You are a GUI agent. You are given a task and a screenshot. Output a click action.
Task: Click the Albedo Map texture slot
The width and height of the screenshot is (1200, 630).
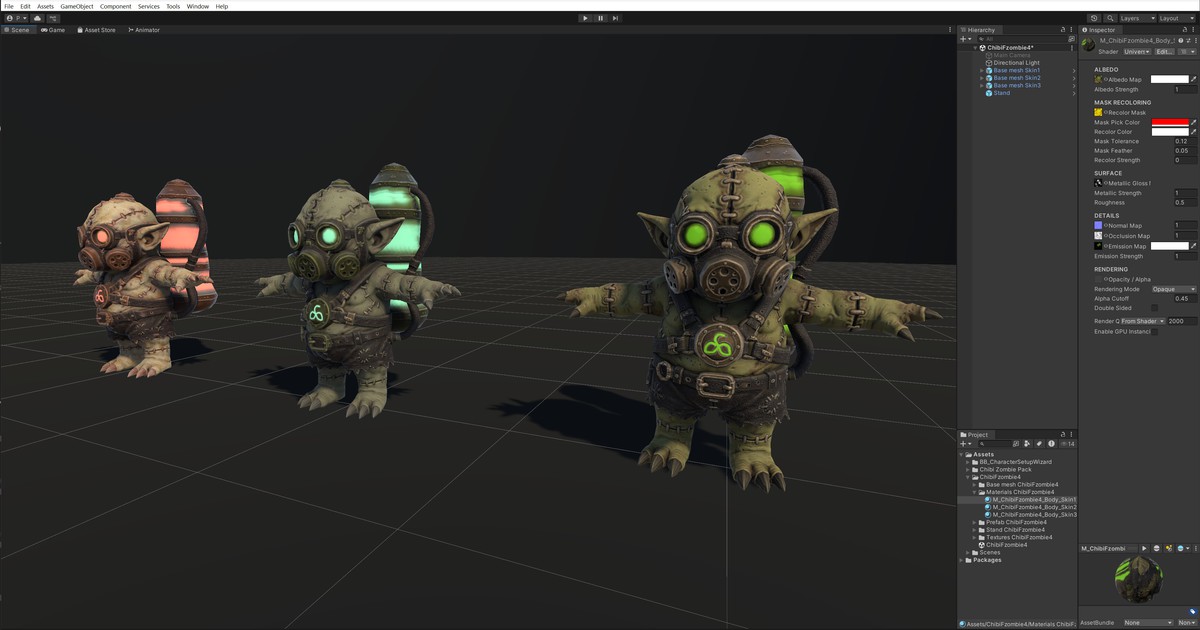pyautogui.click(x=1098, y=79)
